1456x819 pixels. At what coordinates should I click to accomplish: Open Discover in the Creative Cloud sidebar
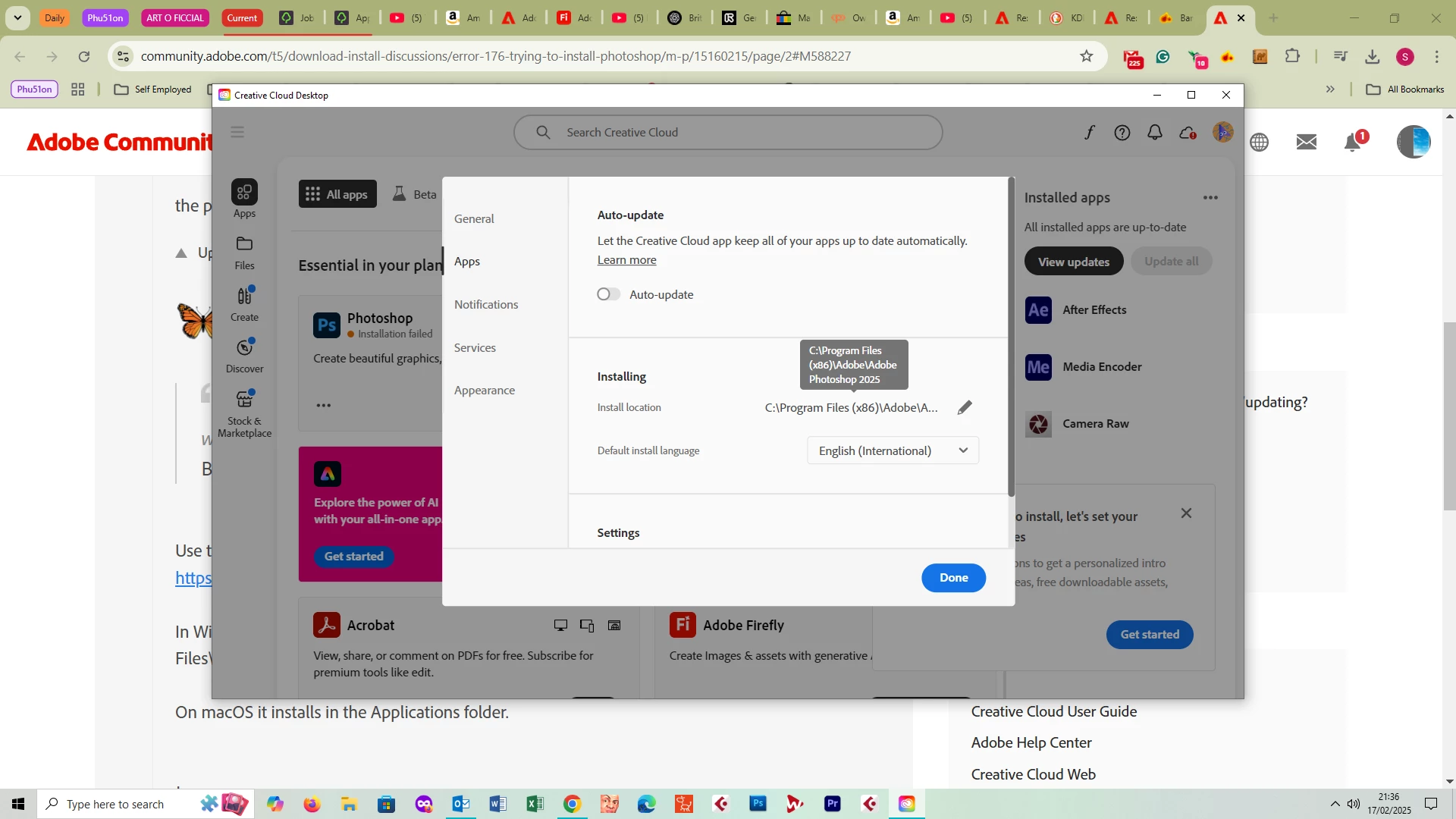(x=244, y=356)
